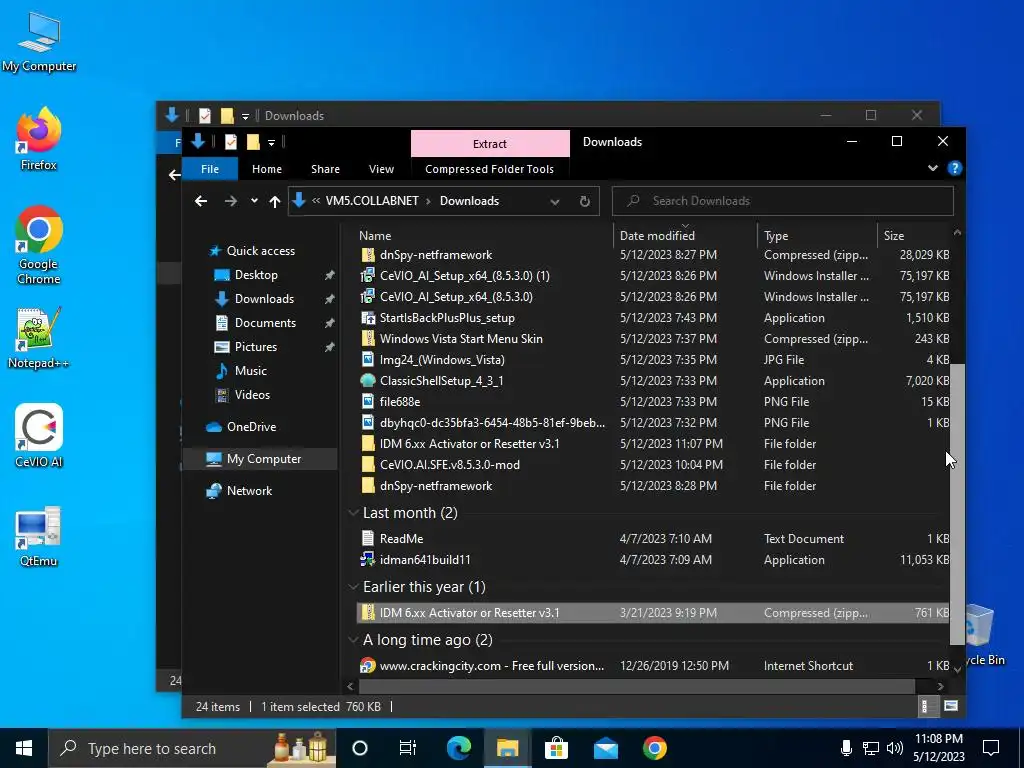The image size is (1024, 768).
Task: Select StartIsBackPlusPlus_setup application
Action: pyautogui.click(x=653, y=317)
